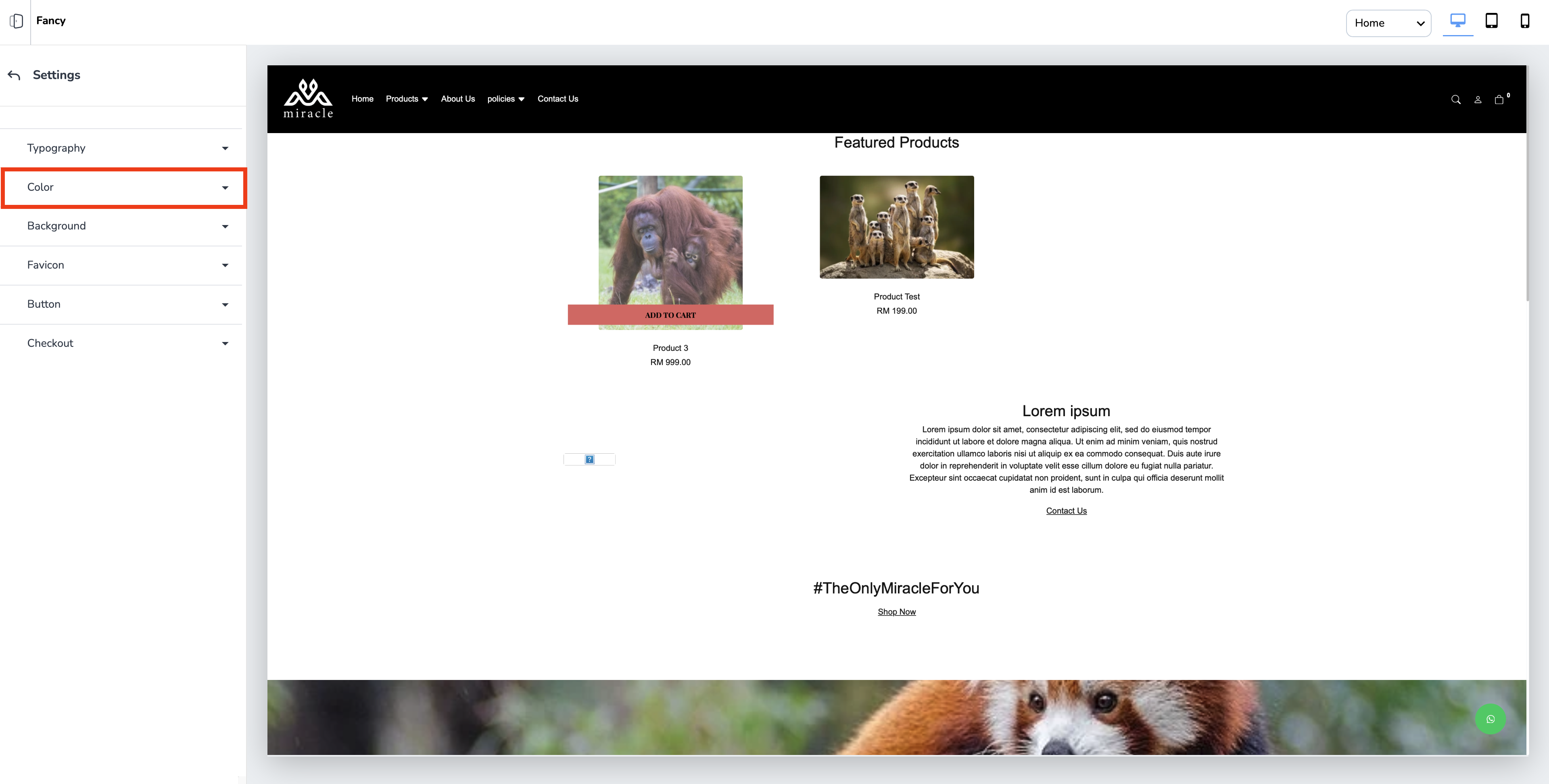Click the meerkats Product Test thumbnail
The width and height of the screenshot is (1549, 784).
click(896, 227)
